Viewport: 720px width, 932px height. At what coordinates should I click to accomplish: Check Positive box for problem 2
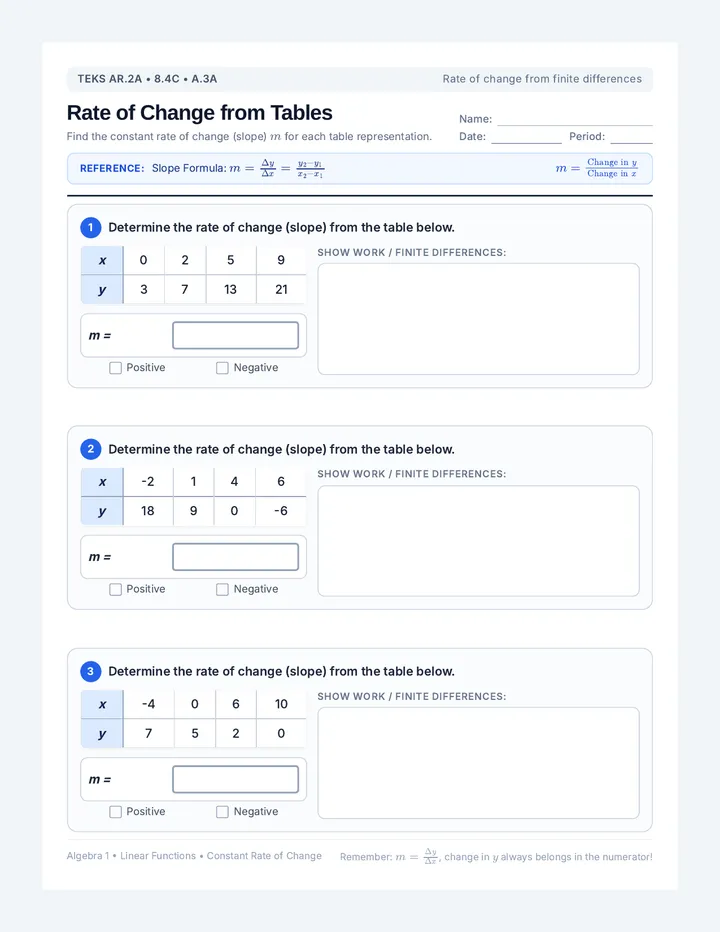[115, 589]
